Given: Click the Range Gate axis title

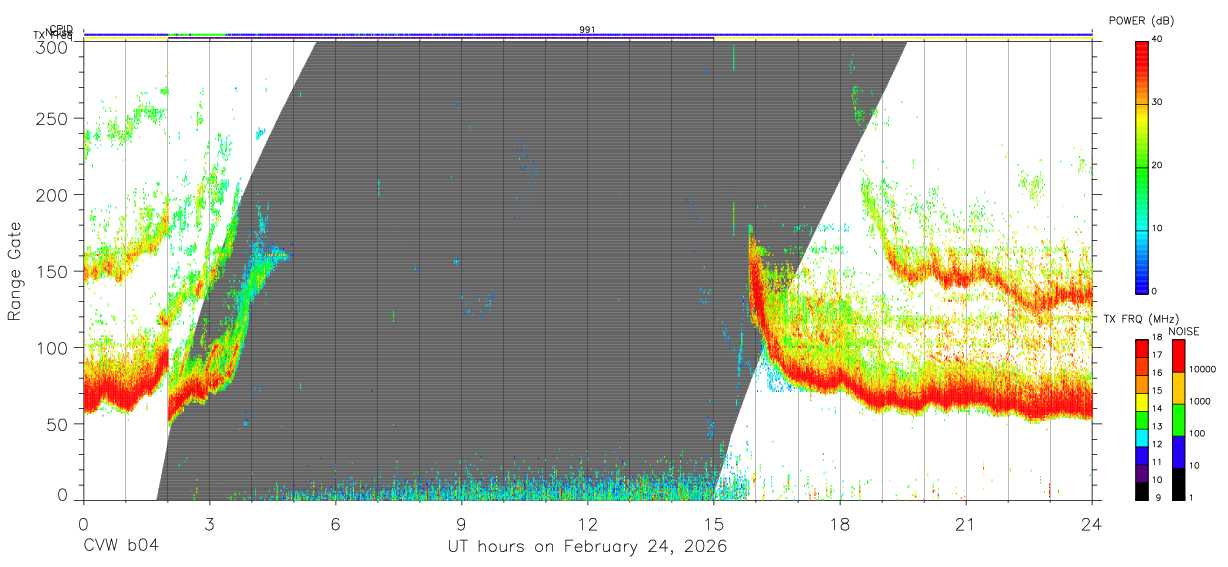Looking at the screenshot, I should click(16, 271).
